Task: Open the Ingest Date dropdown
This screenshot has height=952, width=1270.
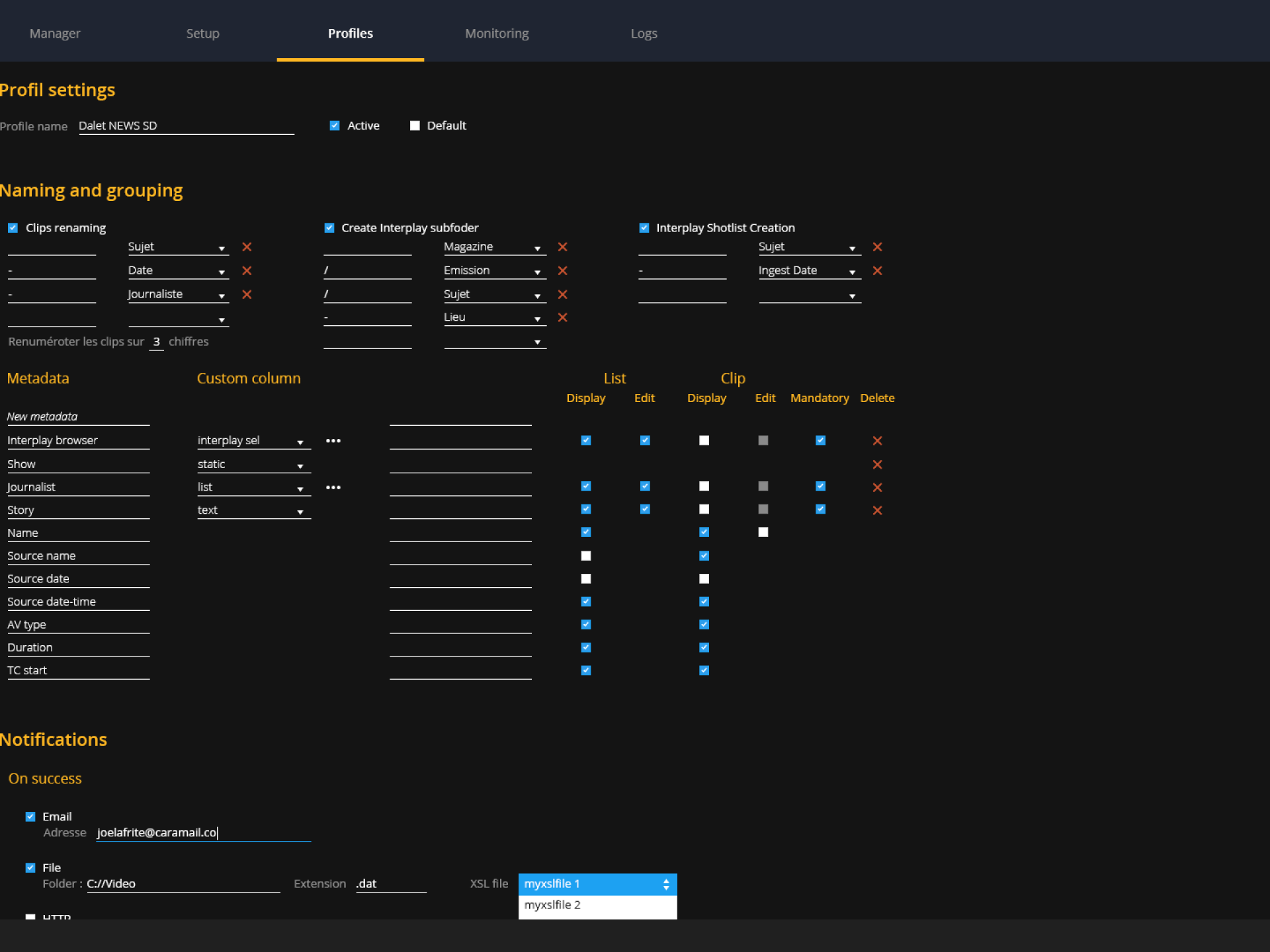Action: point(810,271)
